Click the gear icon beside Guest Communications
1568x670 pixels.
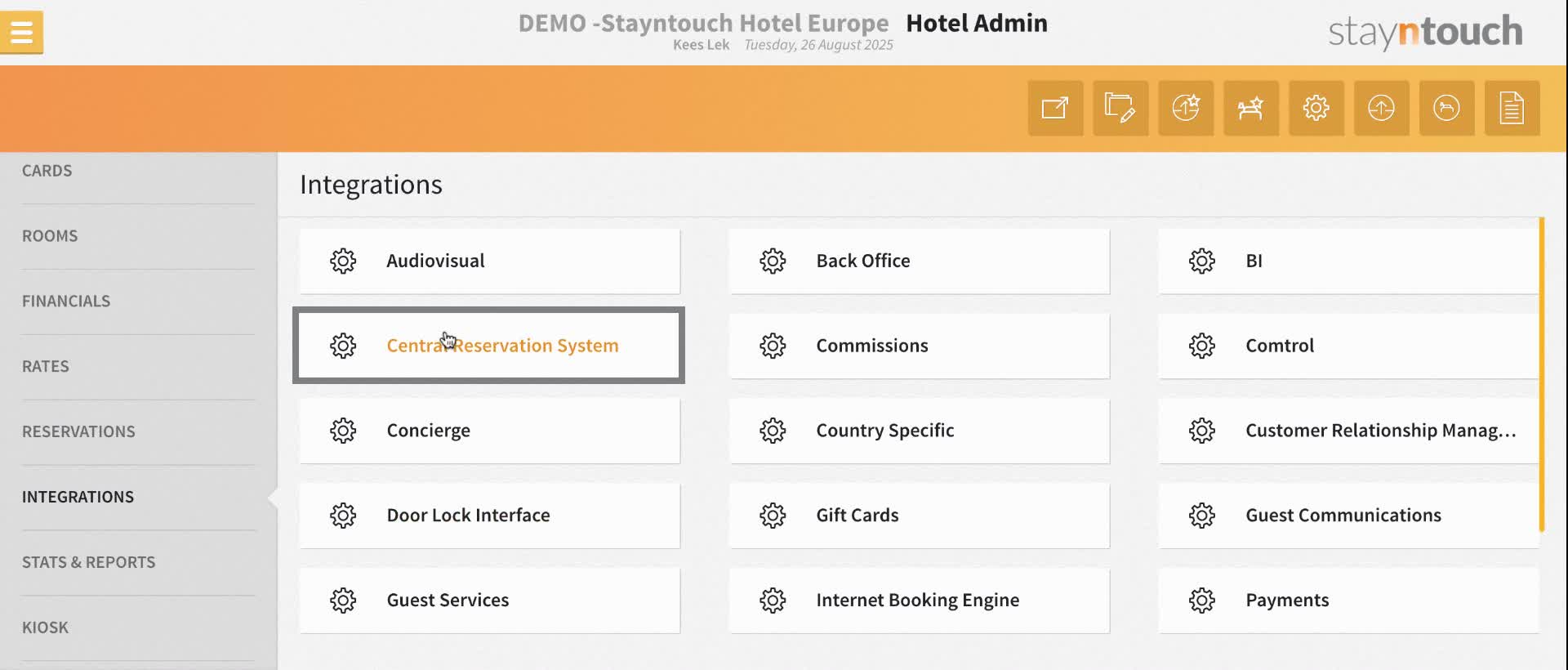[x=1202, y=516]
